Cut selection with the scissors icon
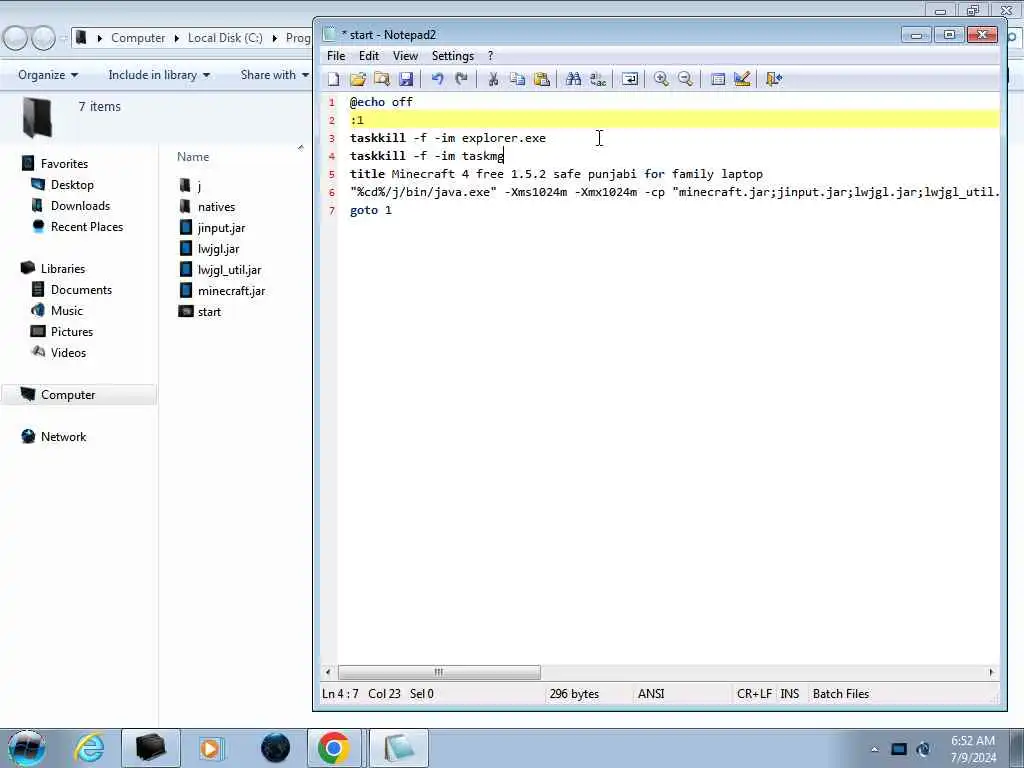Screen dimensions: 1024x768 tap(493, 79)
